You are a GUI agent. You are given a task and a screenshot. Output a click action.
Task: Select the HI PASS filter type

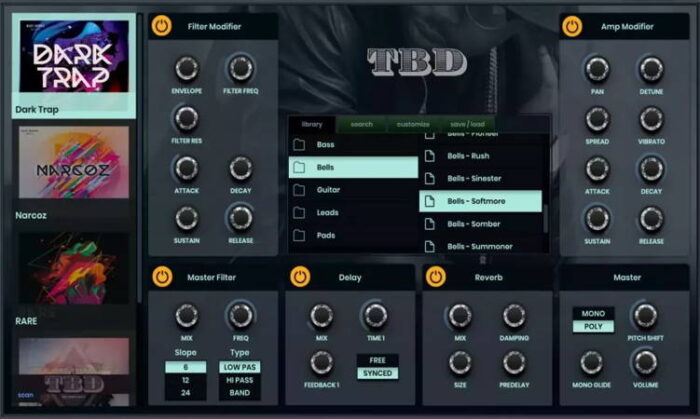[x=239, y=381]
